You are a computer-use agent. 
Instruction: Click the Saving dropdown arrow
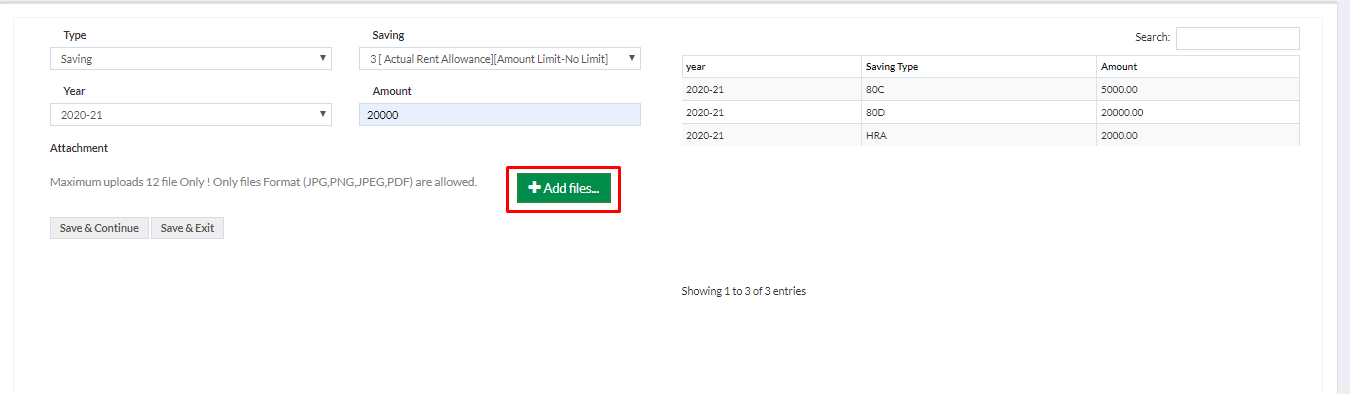pos(632,58)
